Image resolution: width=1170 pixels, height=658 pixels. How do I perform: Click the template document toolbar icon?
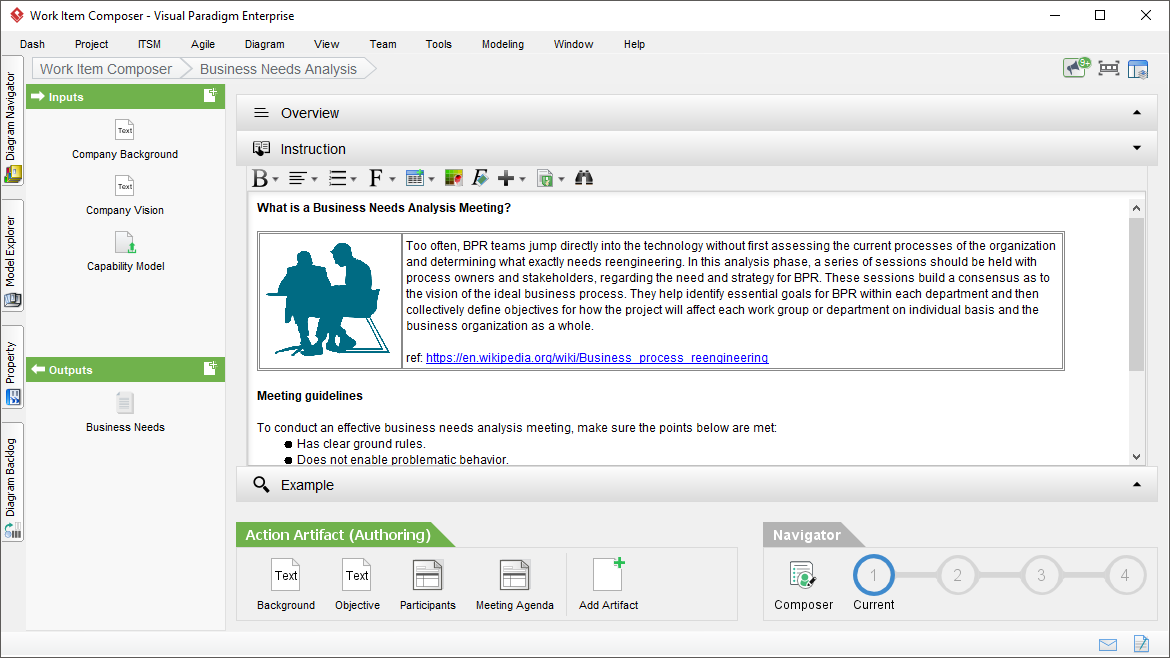[545, 178]
